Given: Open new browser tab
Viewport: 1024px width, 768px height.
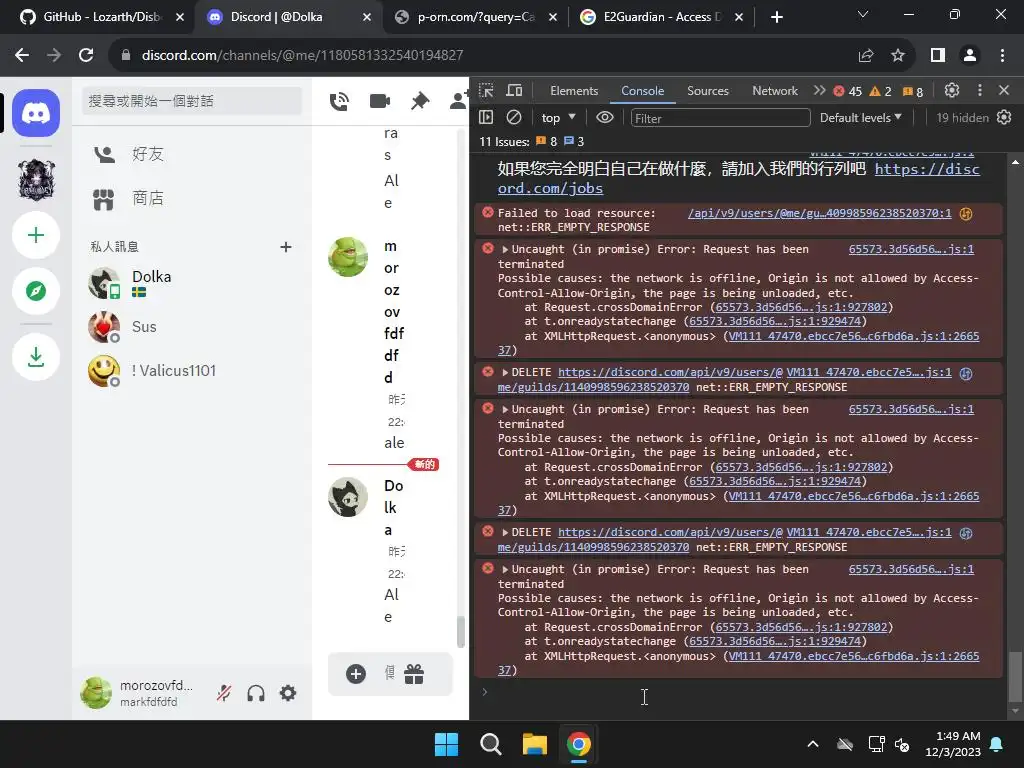Looking at the screenshot, I should 776,17.
